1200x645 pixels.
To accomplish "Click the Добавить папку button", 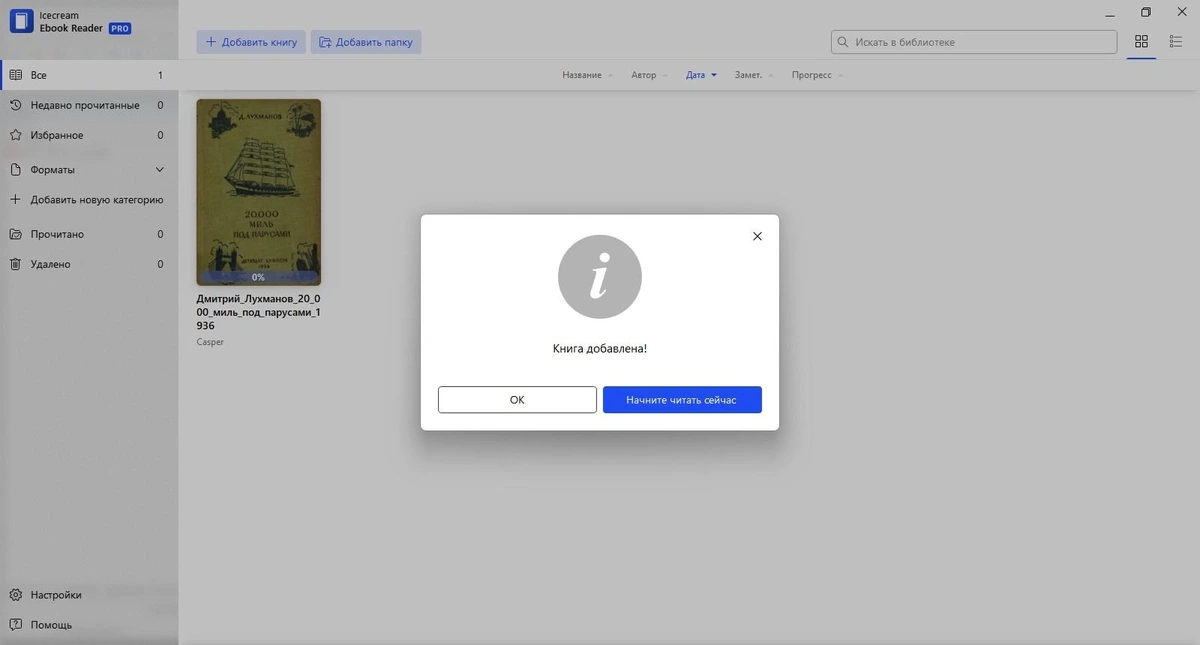I will click(x=366, y=42).
